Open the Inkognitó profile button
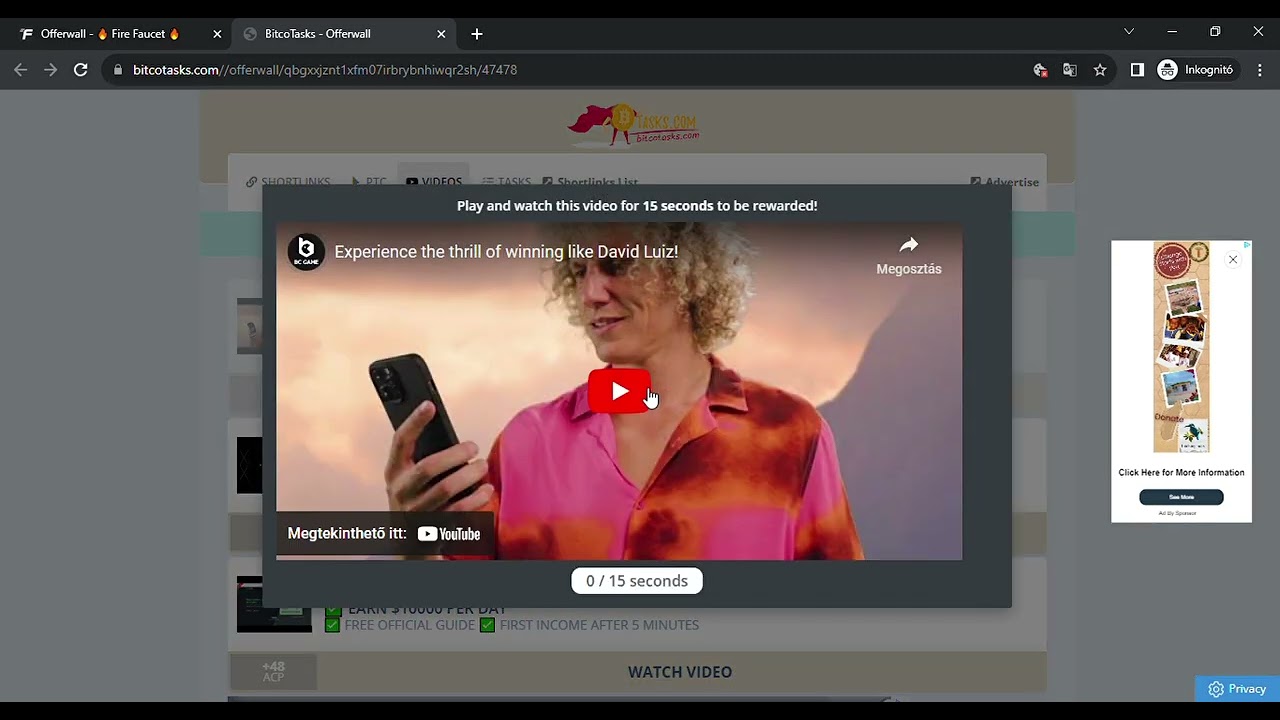Viewport: 1280px width, 720px height. pyautogui.click(x=1196, y=70)
